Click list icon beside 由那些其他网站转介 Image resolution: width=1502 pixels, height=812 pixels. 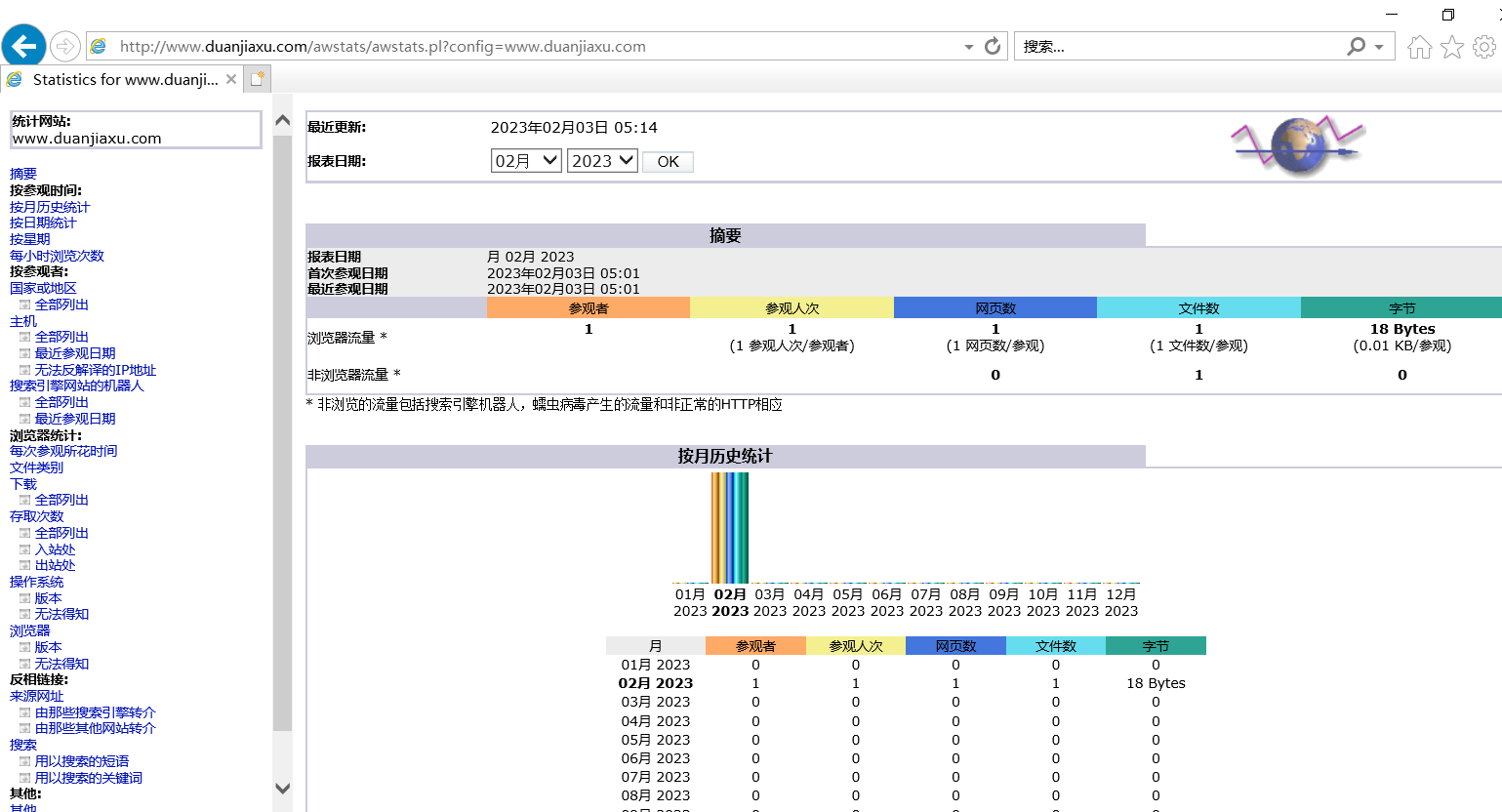point(25,728)
